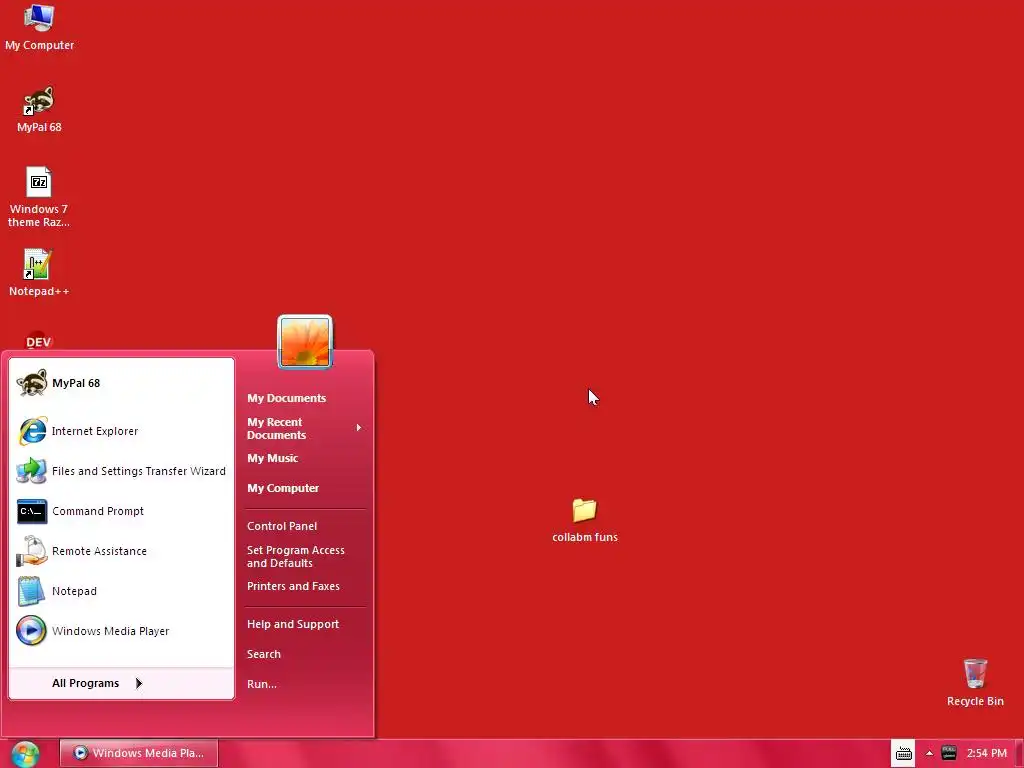
Task: Expand All Programs list
Action: tap(121, 683)
